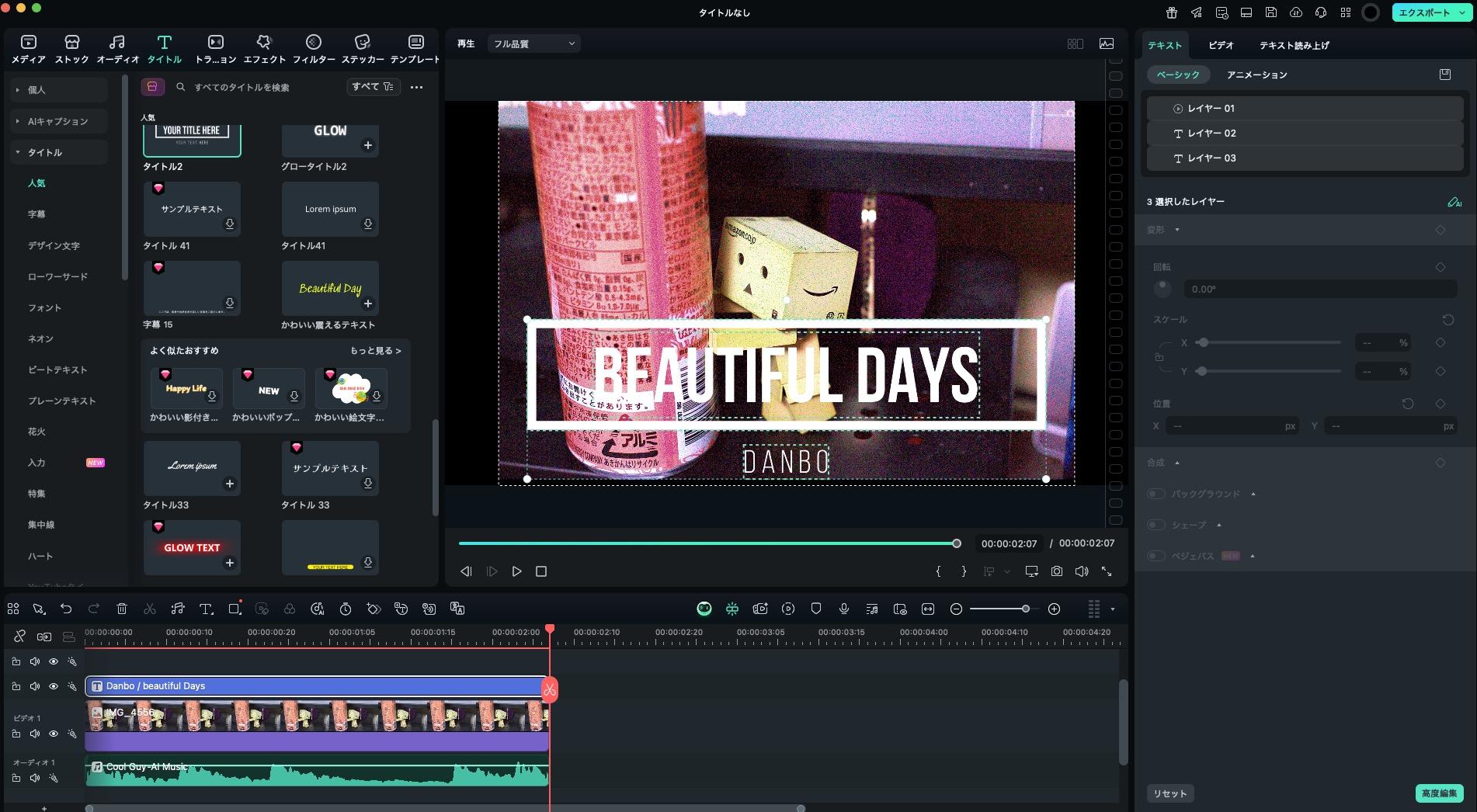1477x812 pixels.
Task: Select the GLOW TEXT title thumbnail
Action: [x=192, y=548]
